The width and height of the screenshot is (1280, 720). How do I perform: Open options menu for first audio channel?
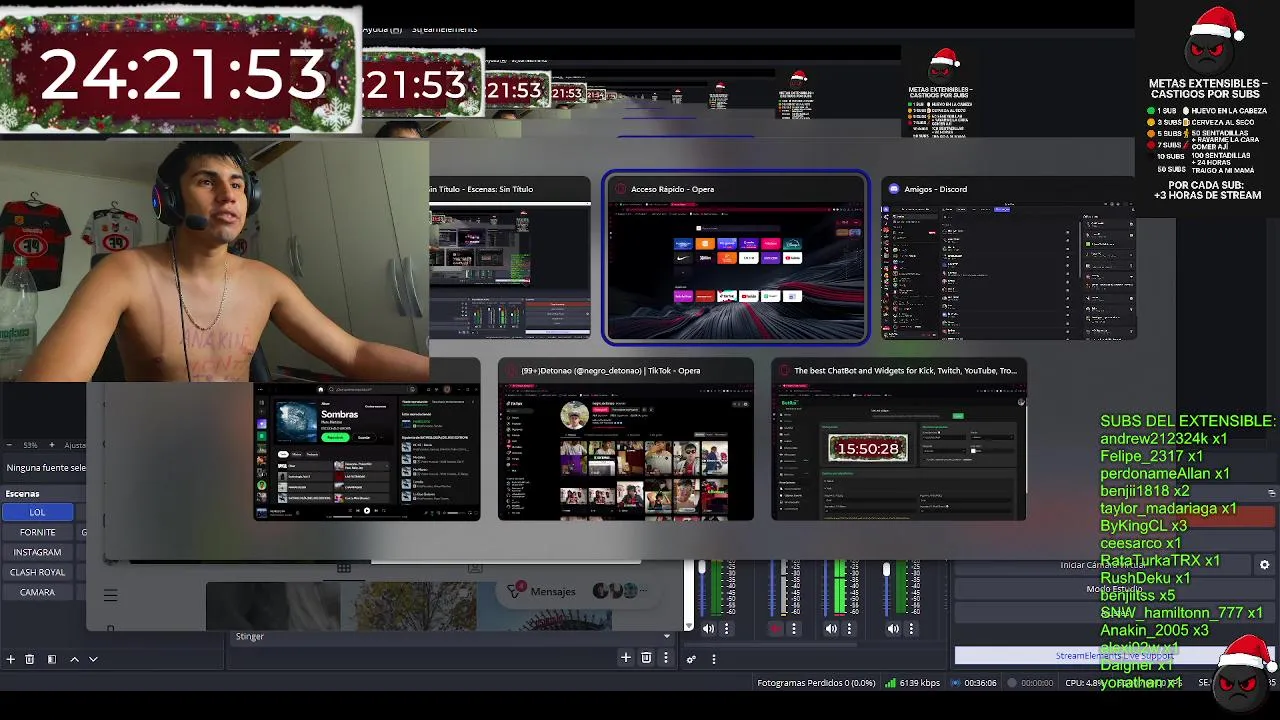click(x=727, y=629)
